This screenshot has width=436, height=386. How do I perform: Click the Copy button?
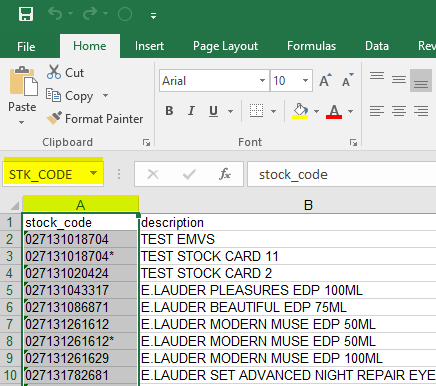70,96
